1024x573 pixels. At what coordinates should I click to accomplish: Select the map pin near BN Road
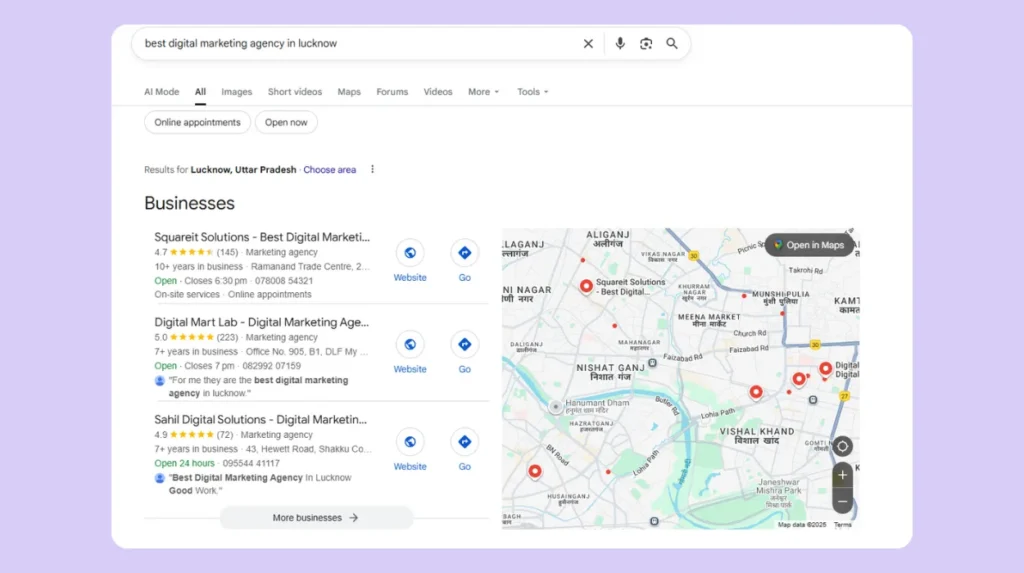[535, 471]
